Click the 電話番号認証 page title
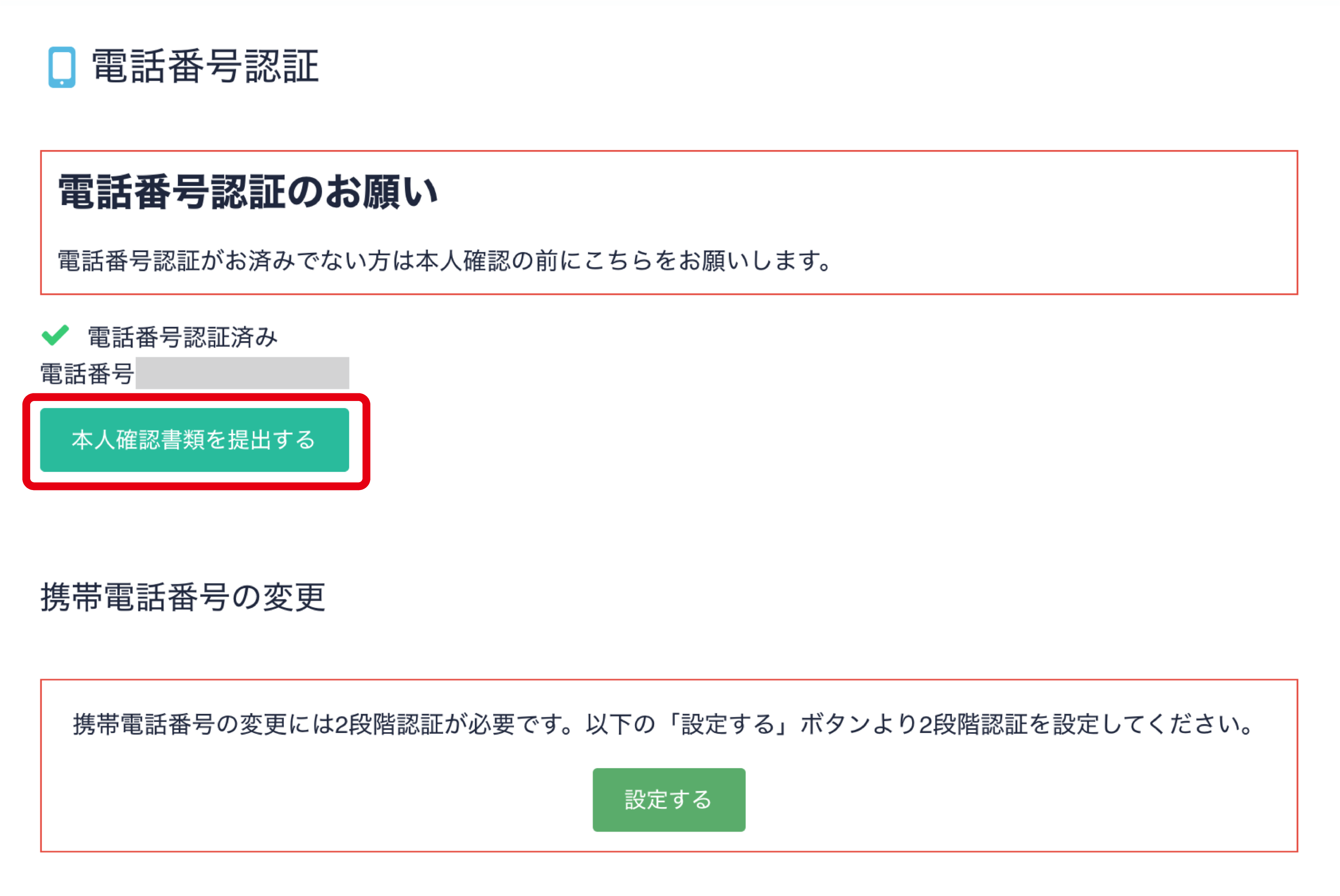The image size is (1340, 896). click(x=205, y=67)
